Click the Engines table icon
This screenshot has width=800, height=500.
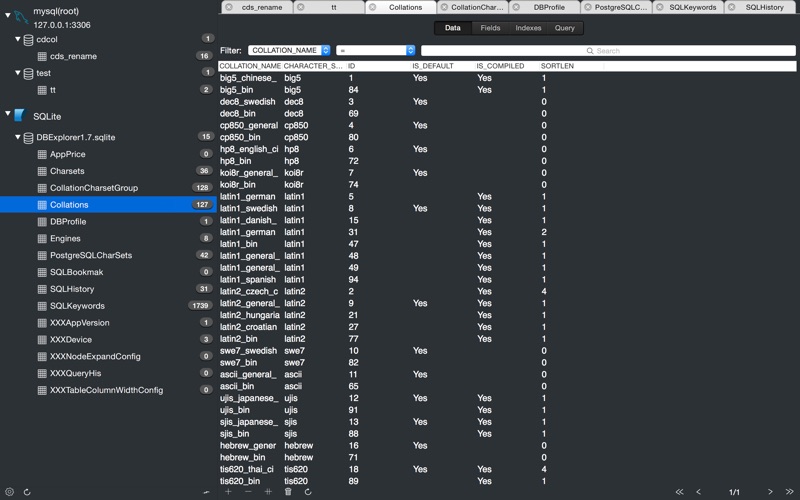[x=42, y=238]
